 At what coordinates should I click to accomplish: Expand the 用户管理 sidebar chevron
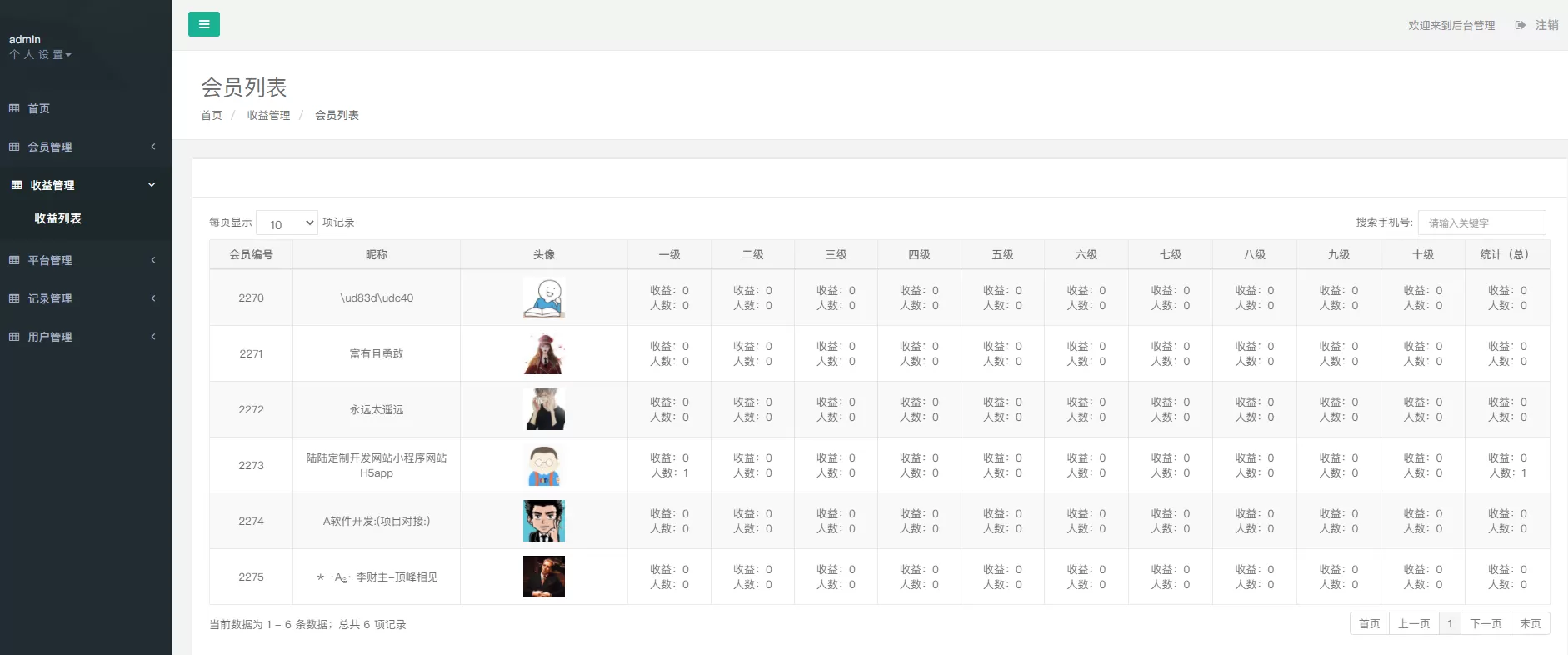(x=153, y=337)
